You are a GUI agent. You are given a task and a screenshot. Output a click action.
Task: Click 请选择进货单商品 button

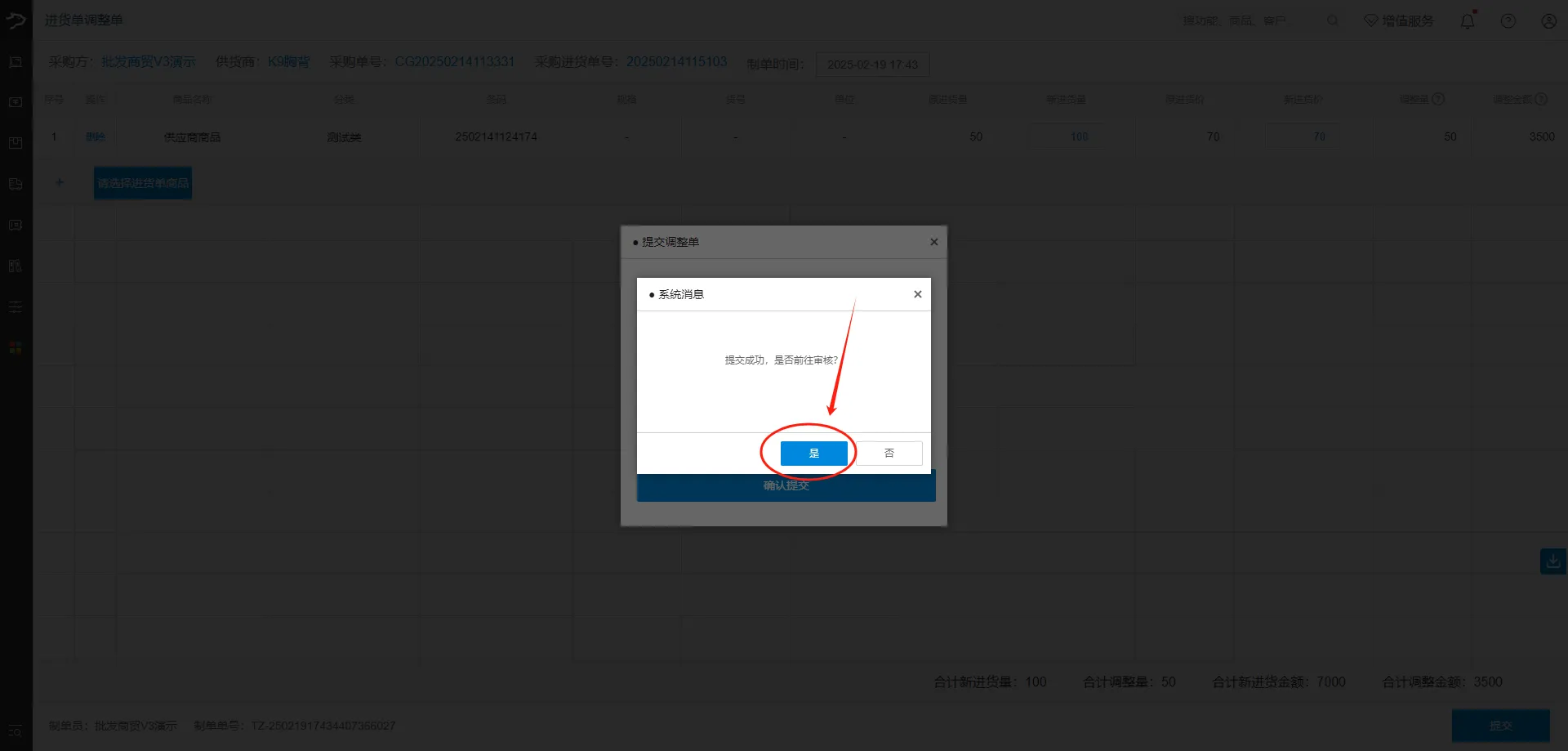143,183
